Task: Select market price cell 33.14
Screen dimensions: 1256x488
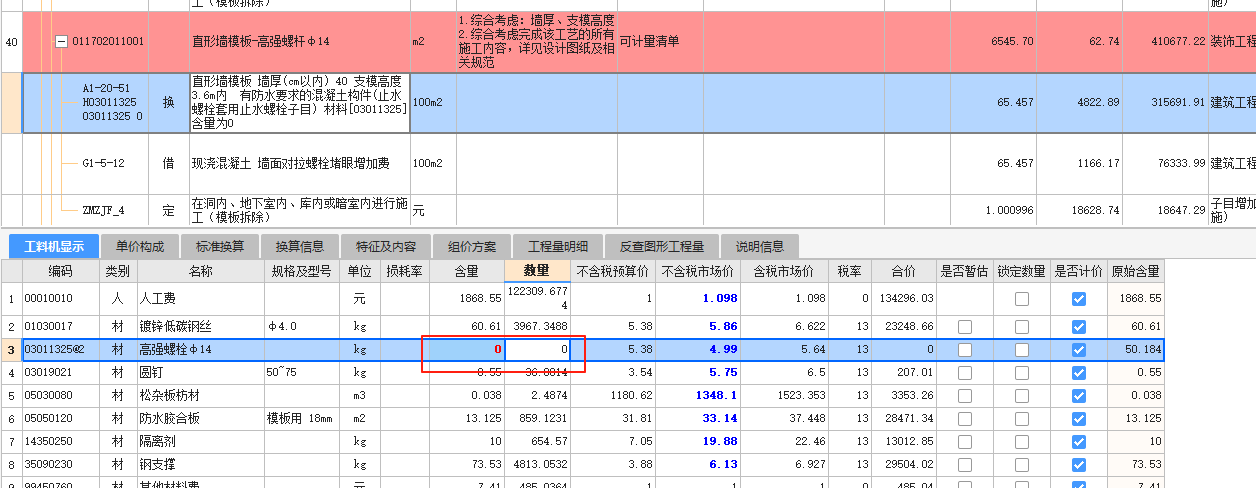Action: click(698, 418)
